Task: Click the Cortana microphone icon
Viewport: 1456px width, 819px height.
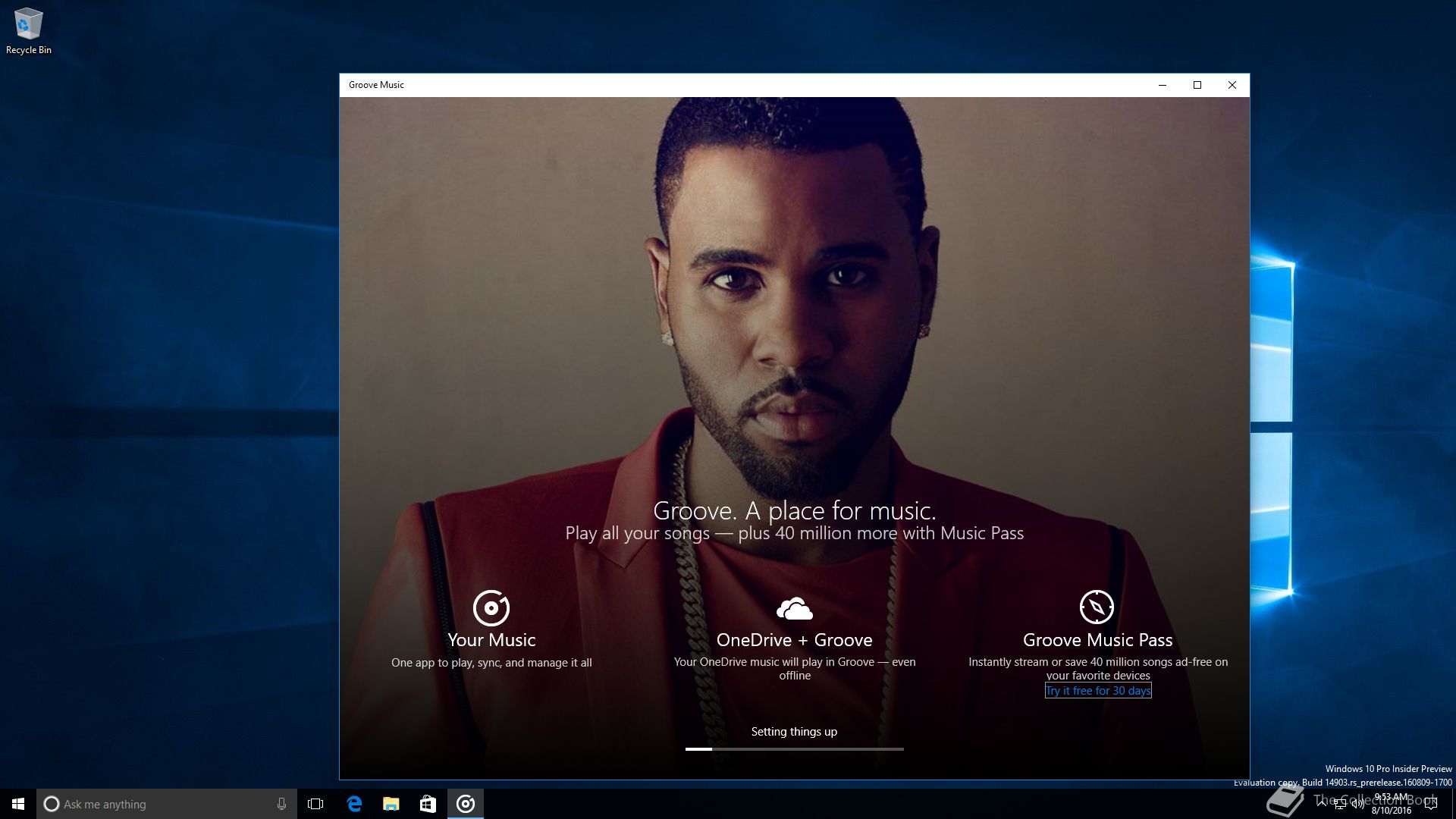Action: coord(281,804)
